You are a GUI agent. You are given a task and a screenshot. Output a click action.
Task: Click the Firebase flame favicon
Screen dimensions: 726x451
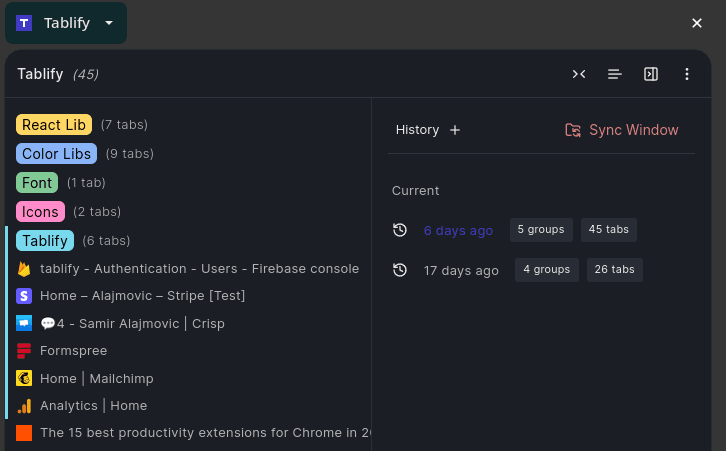pos(24,269)
